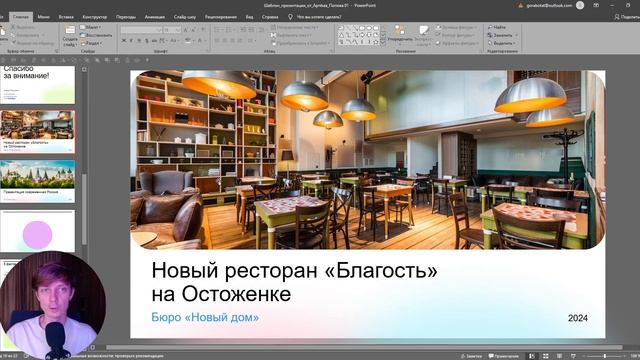
Task: Click the Bold (Ж) formatting icon
Action: coord(124,41)
